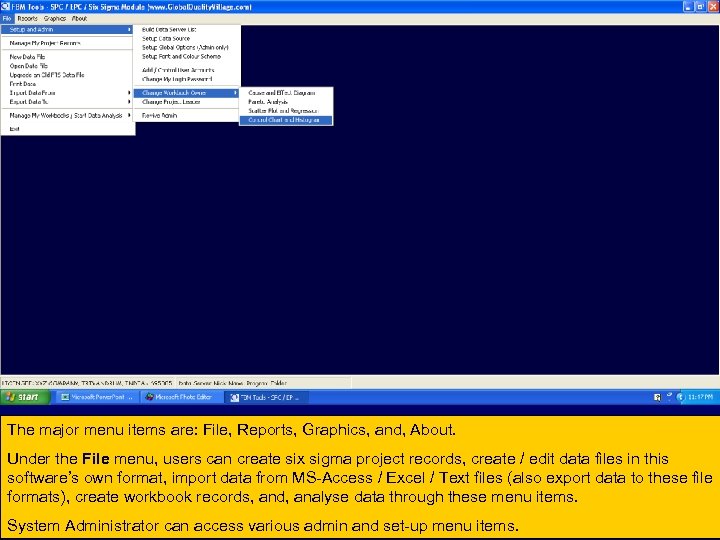Click New Data File menu entry
The image size is (720, 540).
click(x=67, y=57)
